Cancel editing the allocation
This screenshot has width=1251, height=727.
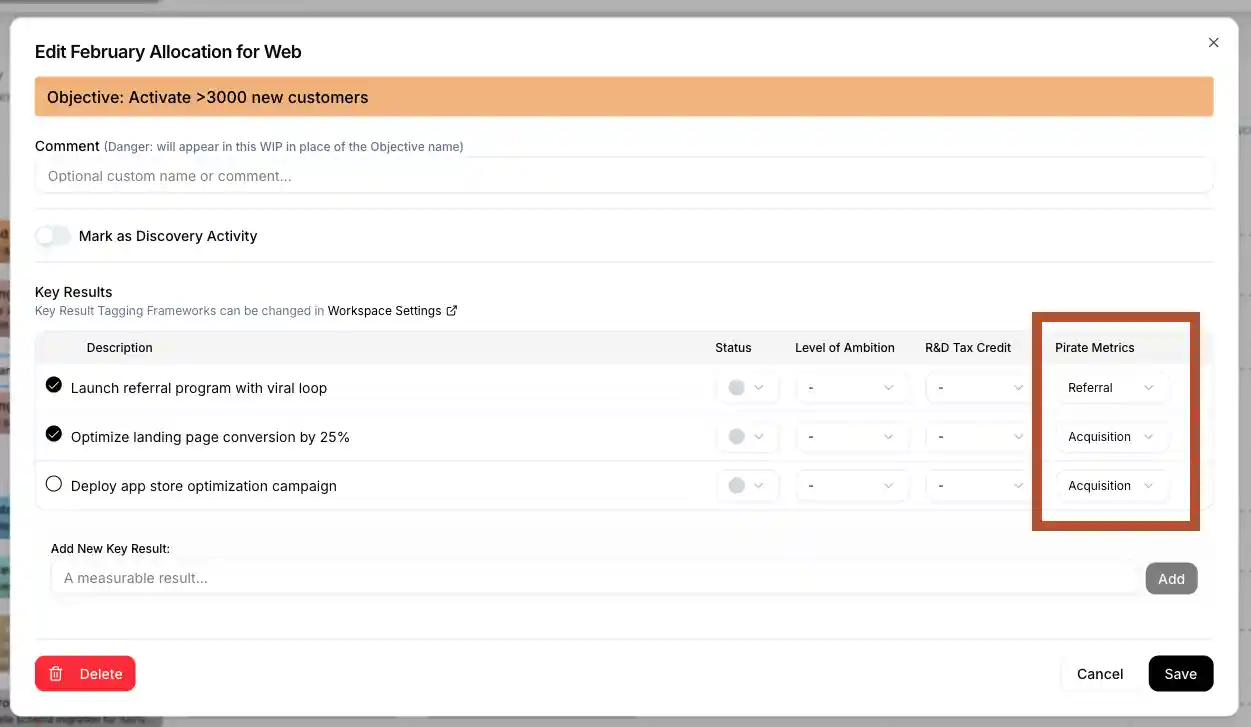[1100, 673]
